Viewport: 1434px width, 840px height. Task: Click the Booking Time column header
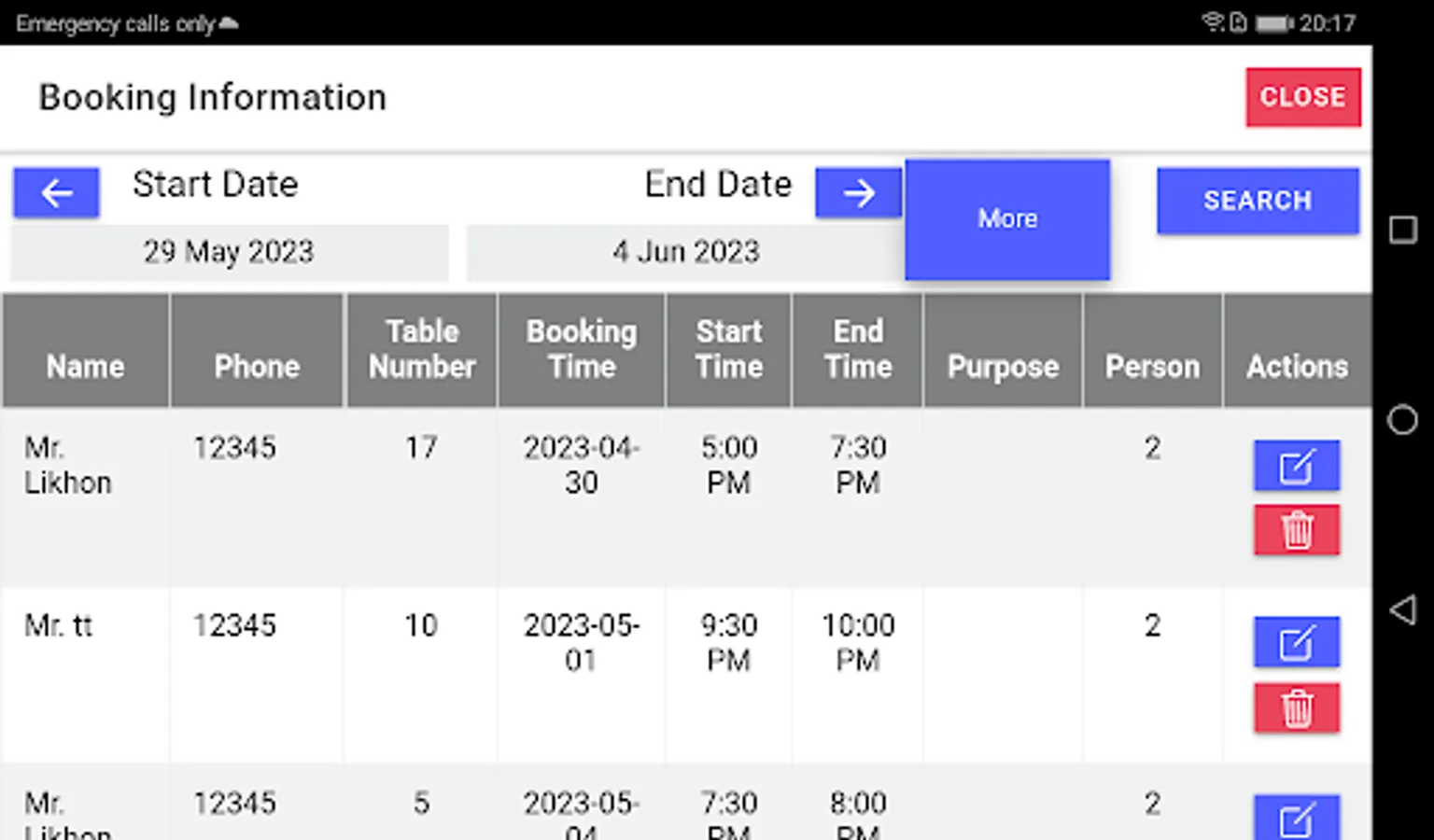[x=581, y=351]
